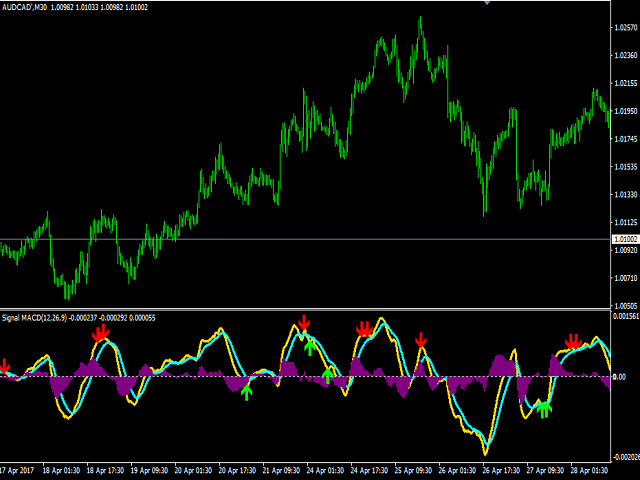Click the 0.001561 indicator scale maximum value
640x480 pixels.
tap(624, 315)
